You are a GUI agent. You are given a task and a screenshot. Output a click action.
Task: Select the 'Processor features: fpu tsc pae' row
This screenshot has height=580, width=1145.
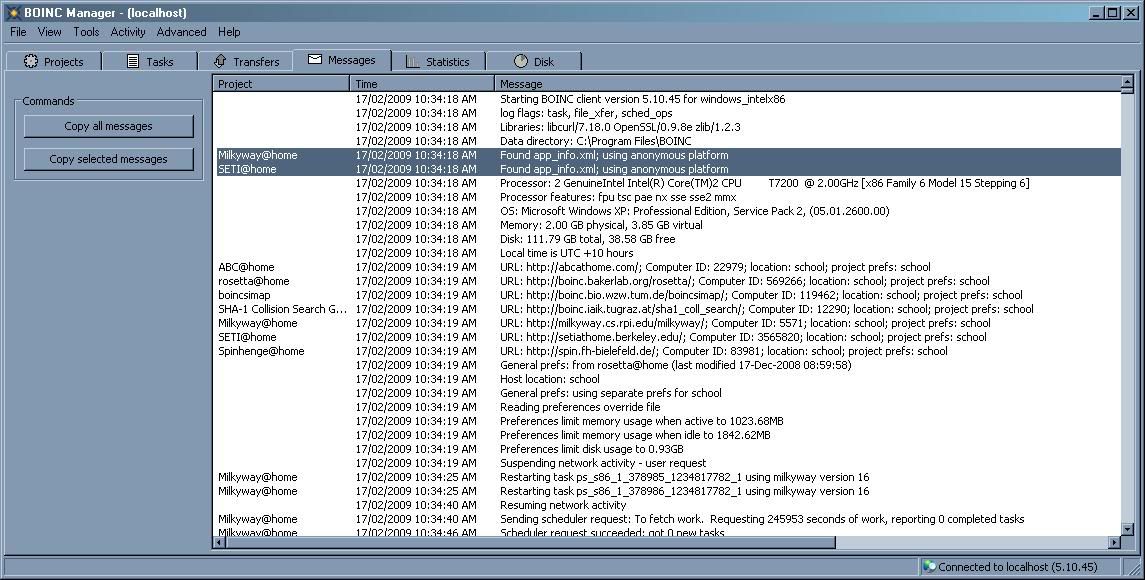coord(667,196)
